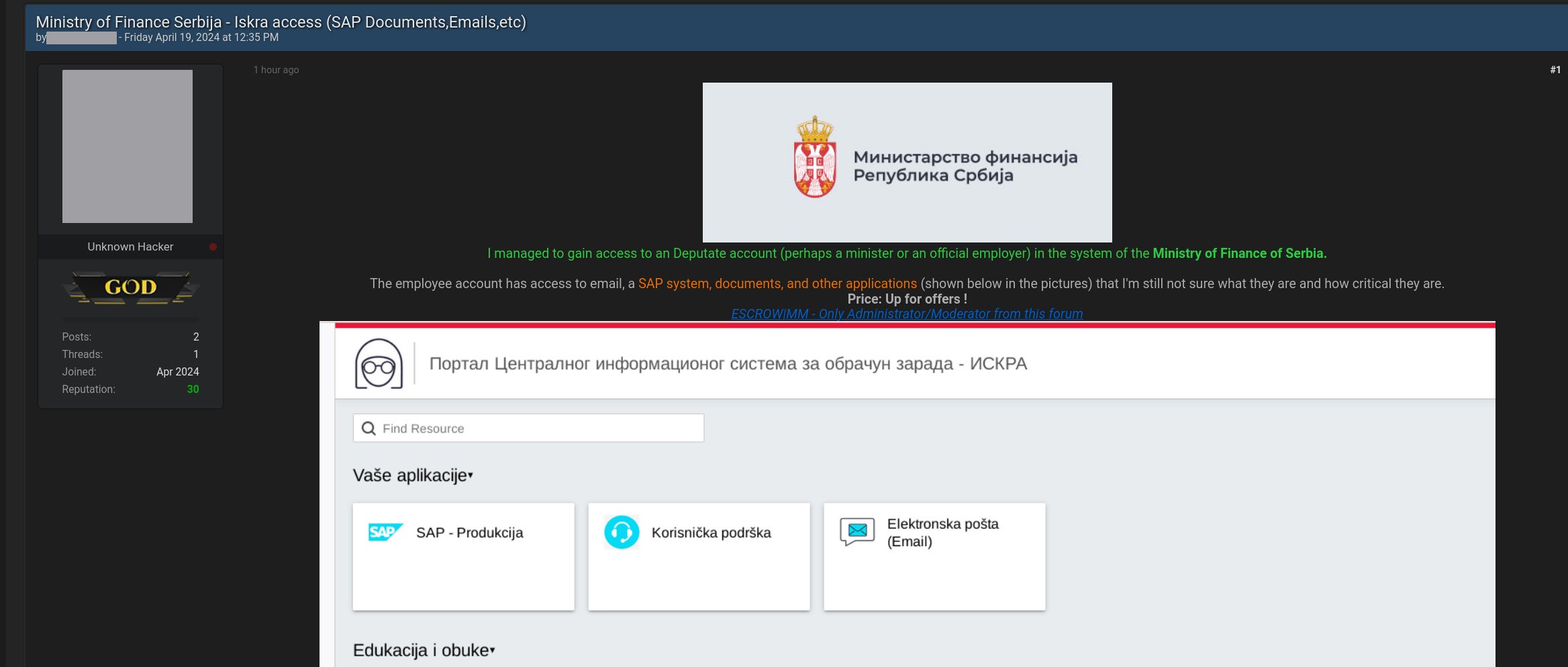Click inside the Find Resource search field
The width and height of the screenshot is (1568, 667).
(528, 428)
